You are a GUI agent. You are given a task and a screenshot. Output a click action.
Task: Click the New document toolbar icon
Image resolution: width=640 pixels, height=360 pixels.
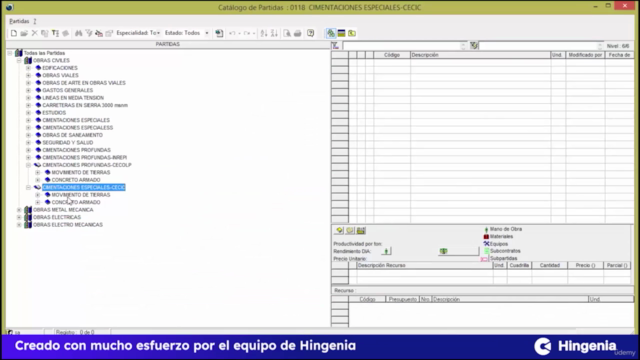(14, 33)
